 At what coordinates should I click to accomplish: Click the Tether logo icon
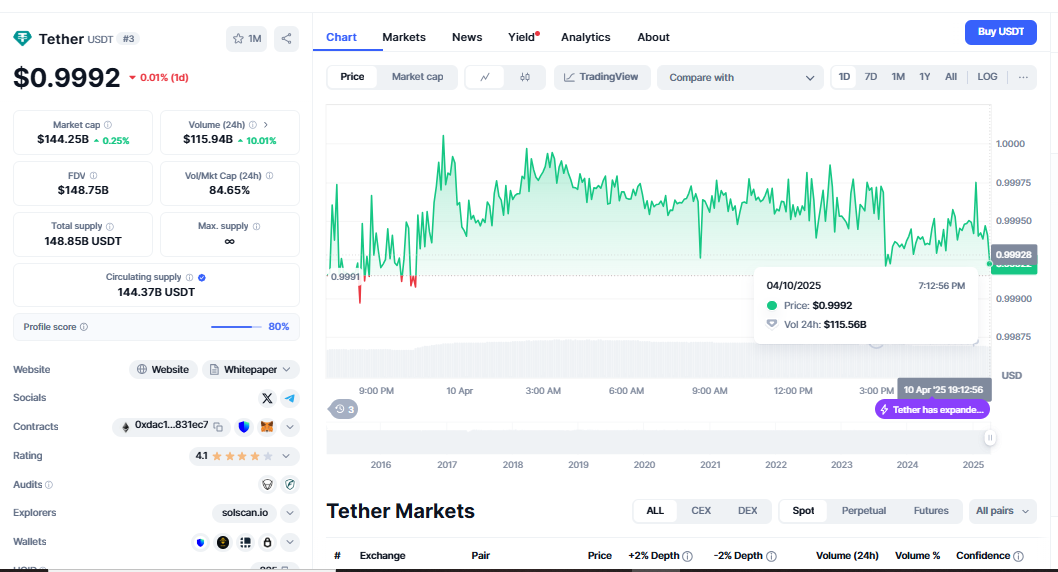point(22,38)
